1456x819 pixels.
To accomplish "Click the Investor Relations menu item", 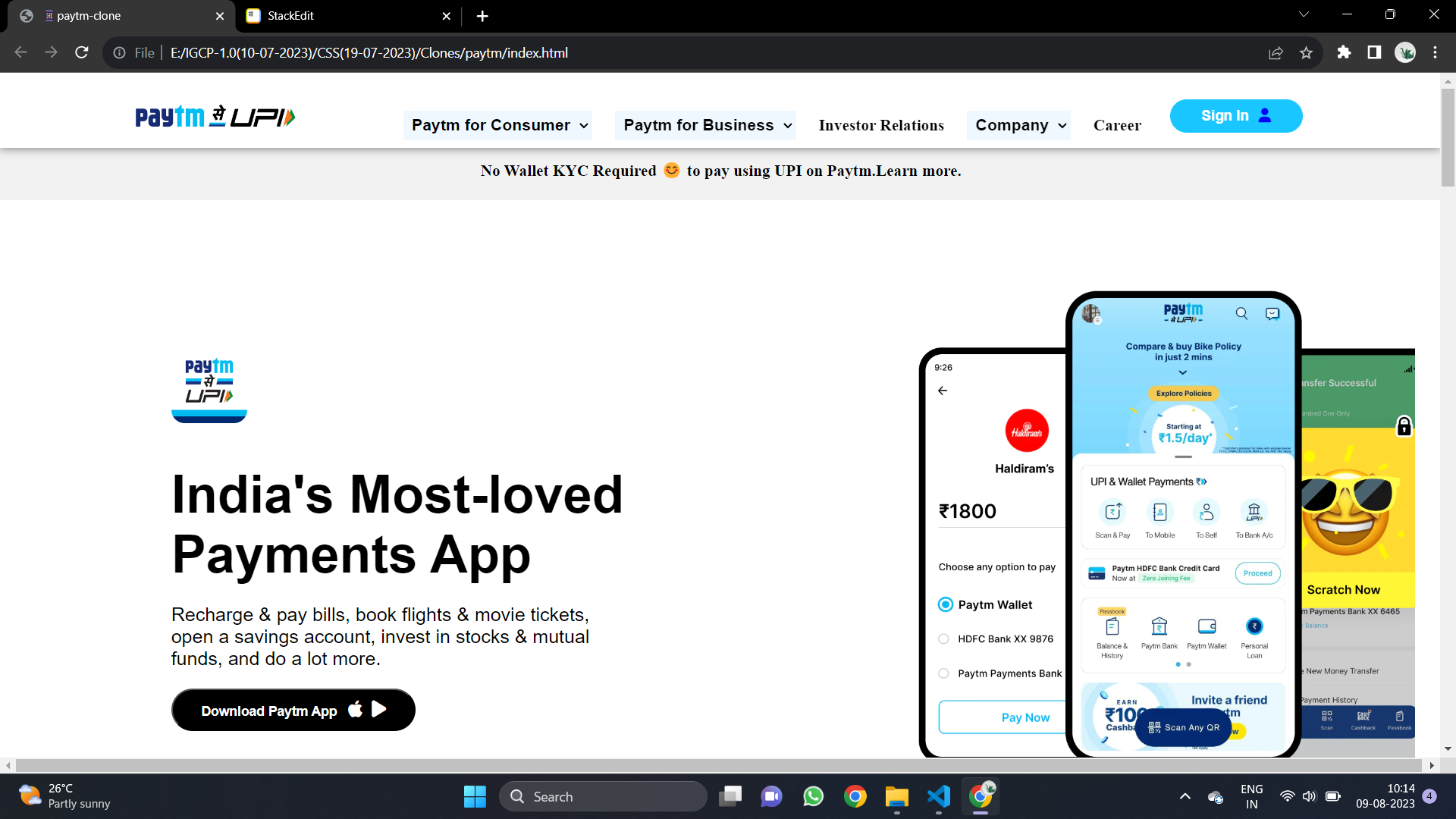I will point(880,125).
